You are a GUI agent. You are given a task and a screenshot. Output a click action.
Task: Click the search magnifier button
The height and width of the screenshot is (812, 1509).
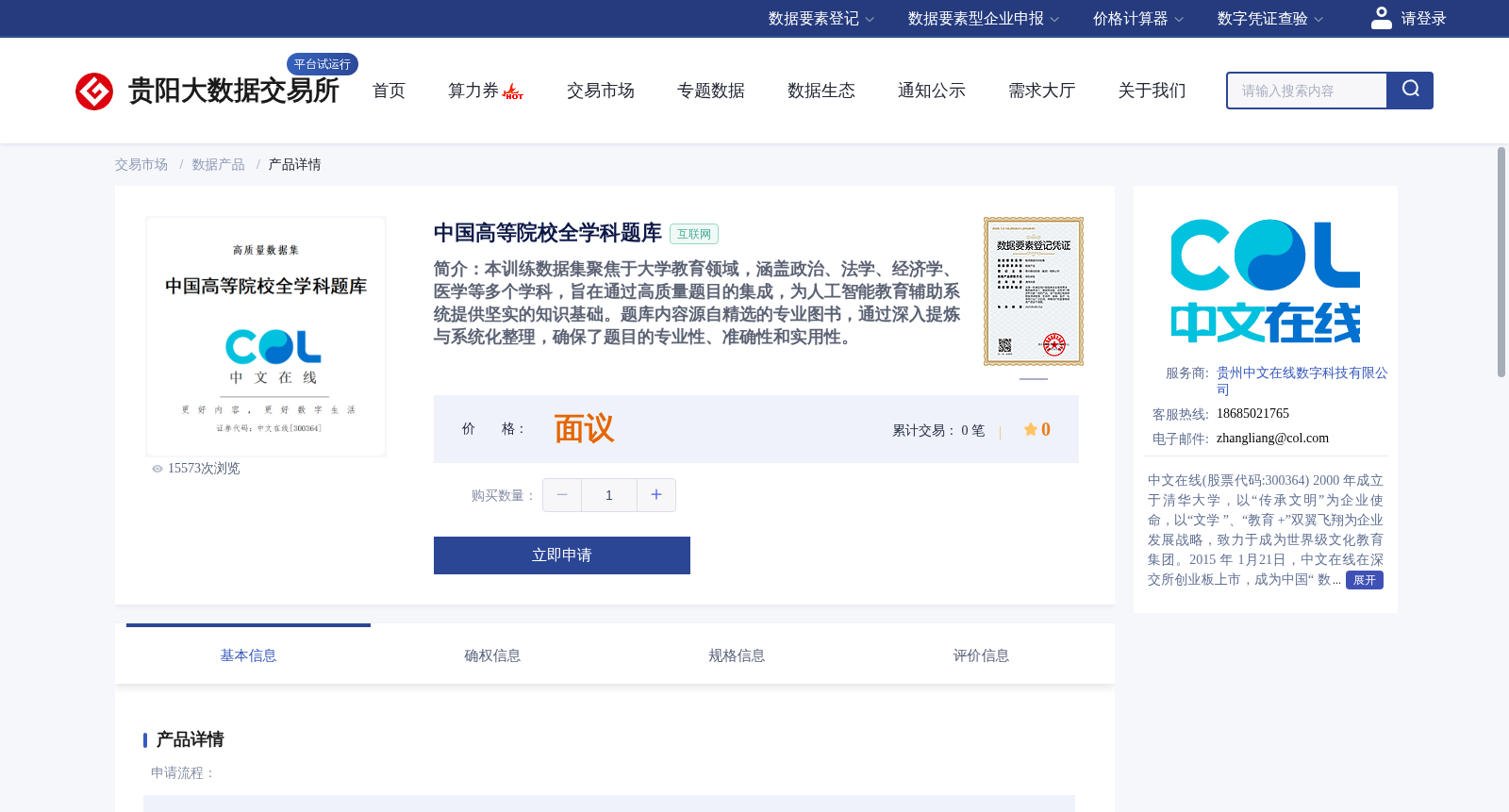click(1410, 91)
